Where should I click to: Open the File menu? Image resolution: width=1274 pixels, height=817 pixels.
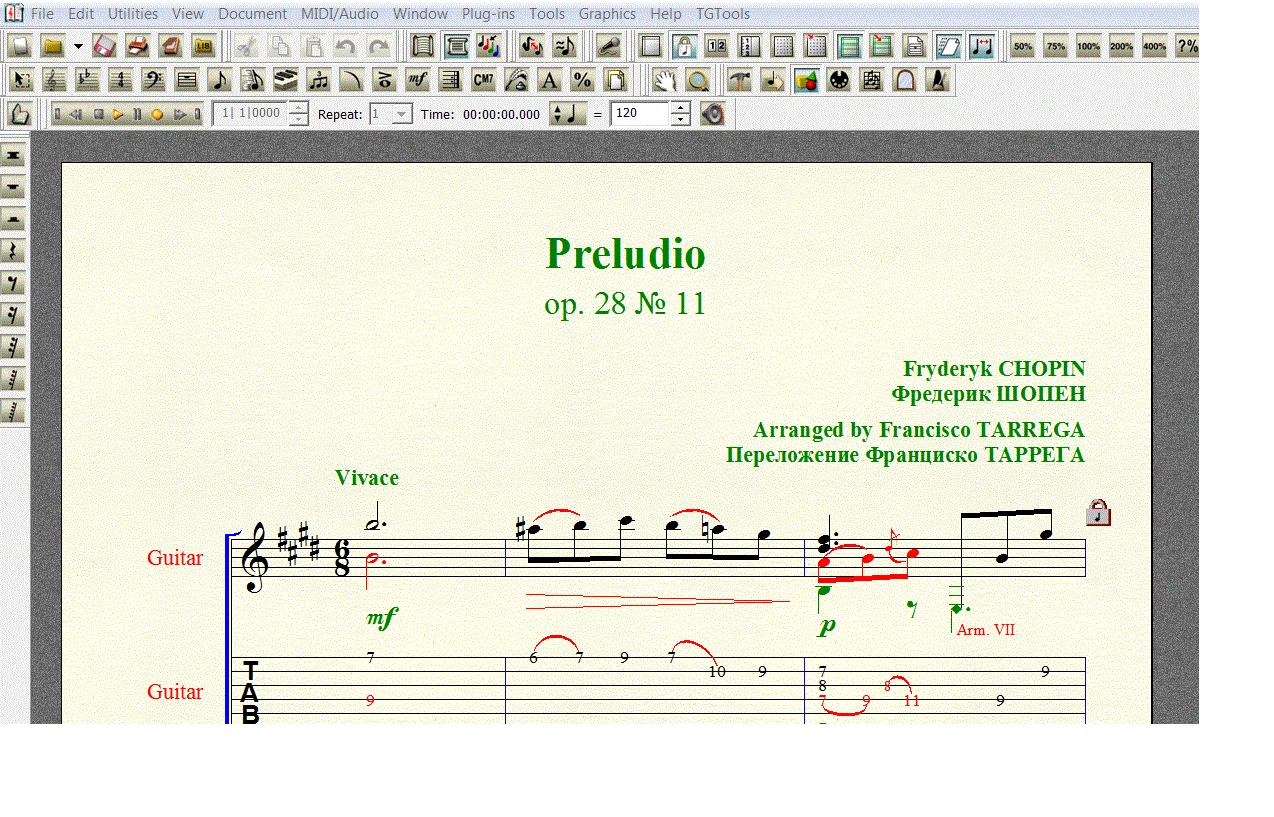pyautogui.click(x=42, y=14)
